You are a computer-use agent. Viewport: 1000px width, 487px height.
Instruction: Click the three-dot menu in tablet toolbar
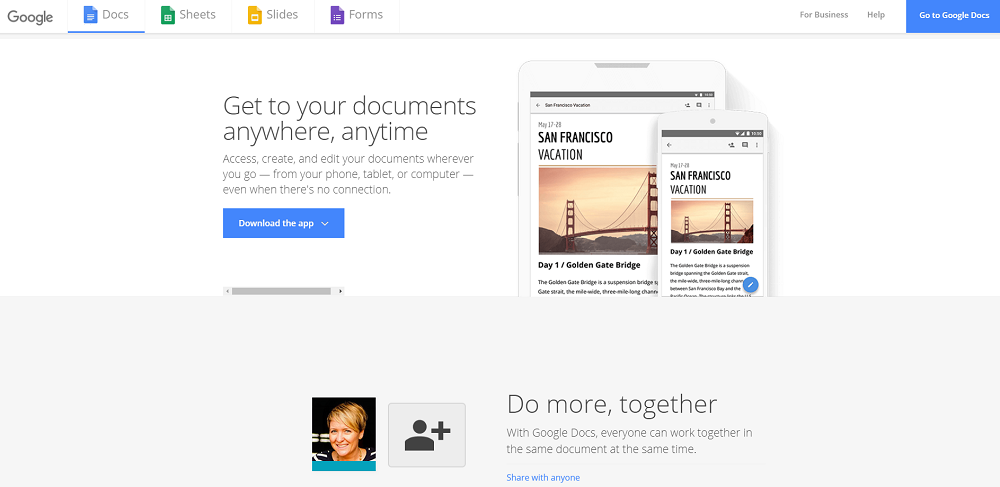click(x=709, y=105)
